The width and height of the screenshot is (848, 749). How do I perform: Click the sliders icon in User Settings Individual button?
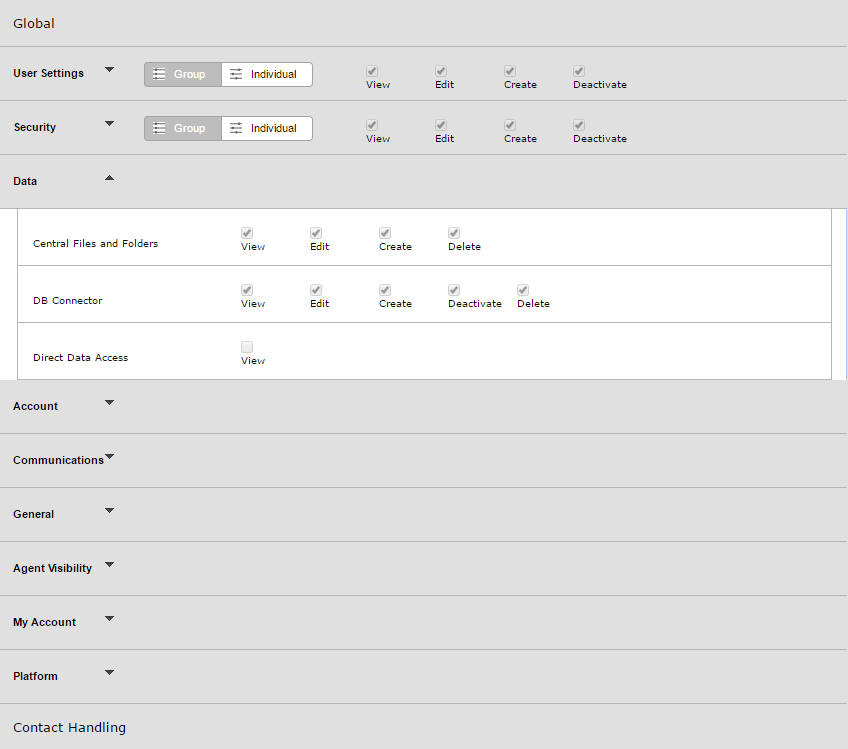point(236,74)
